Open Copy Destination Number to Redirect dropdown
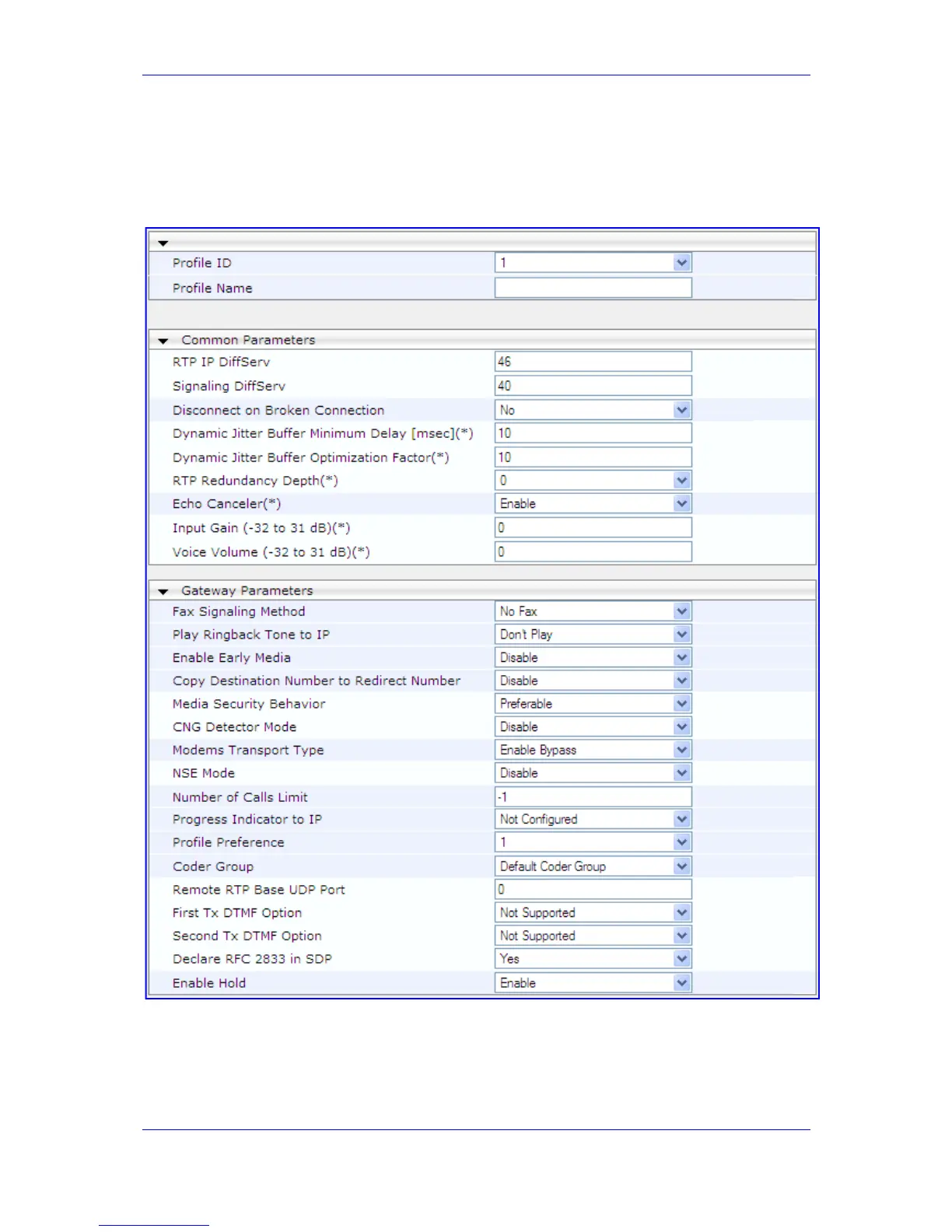 click(593, 681)
